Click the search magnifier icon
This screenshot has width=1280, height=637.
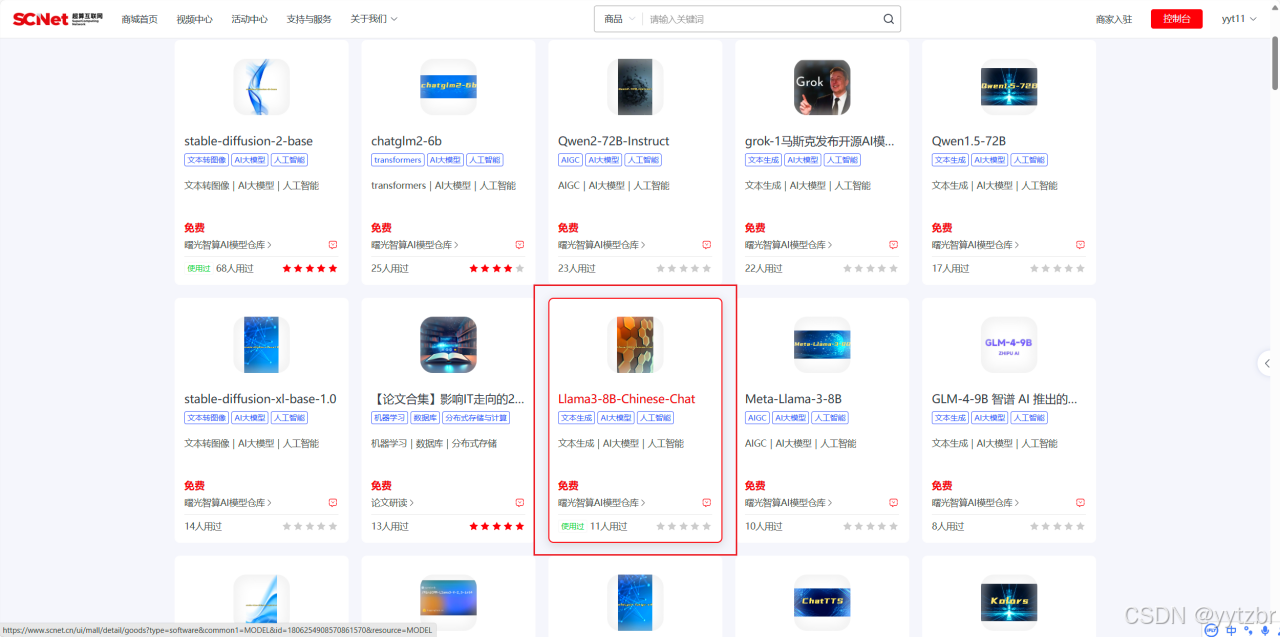888,19
